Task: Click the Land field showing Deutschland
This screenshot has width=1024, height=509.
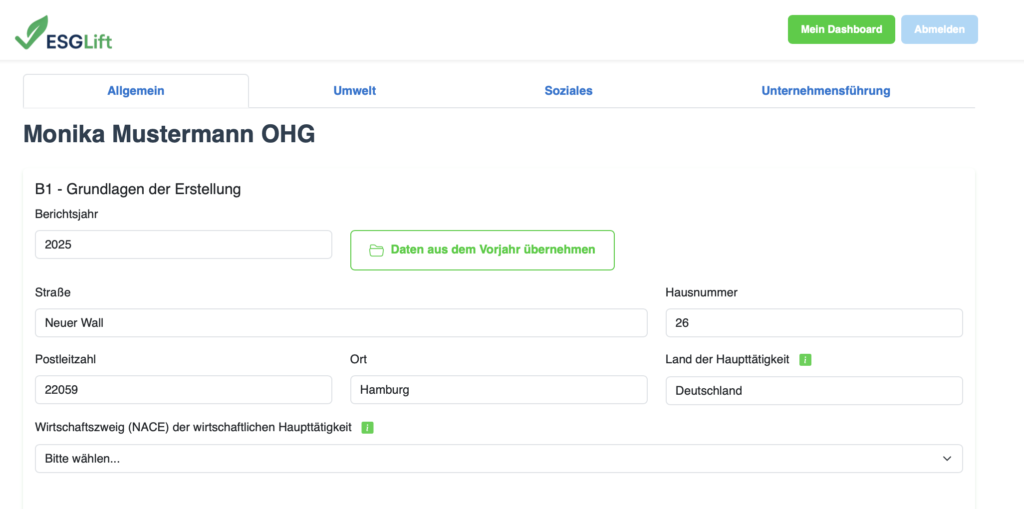Action: (813, 390)
